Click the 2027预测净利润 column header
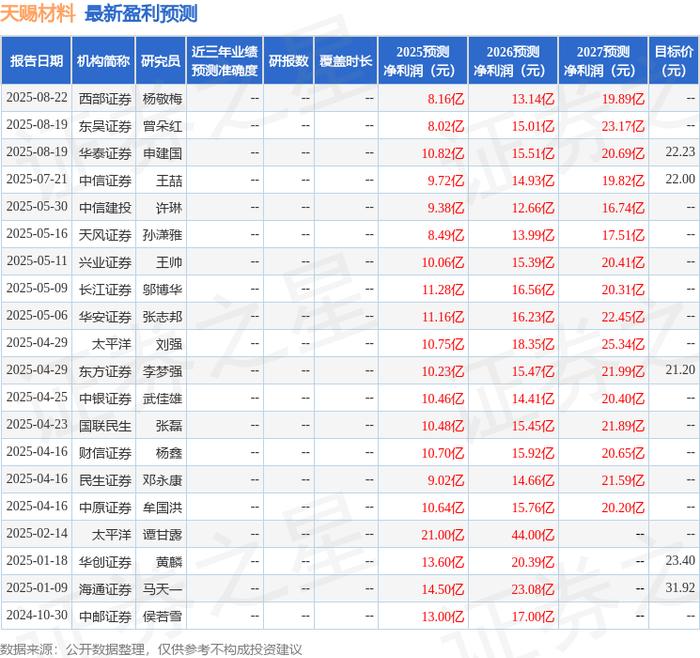The height and width of the screenshot is (658, 700). click(x=603, y=61)
